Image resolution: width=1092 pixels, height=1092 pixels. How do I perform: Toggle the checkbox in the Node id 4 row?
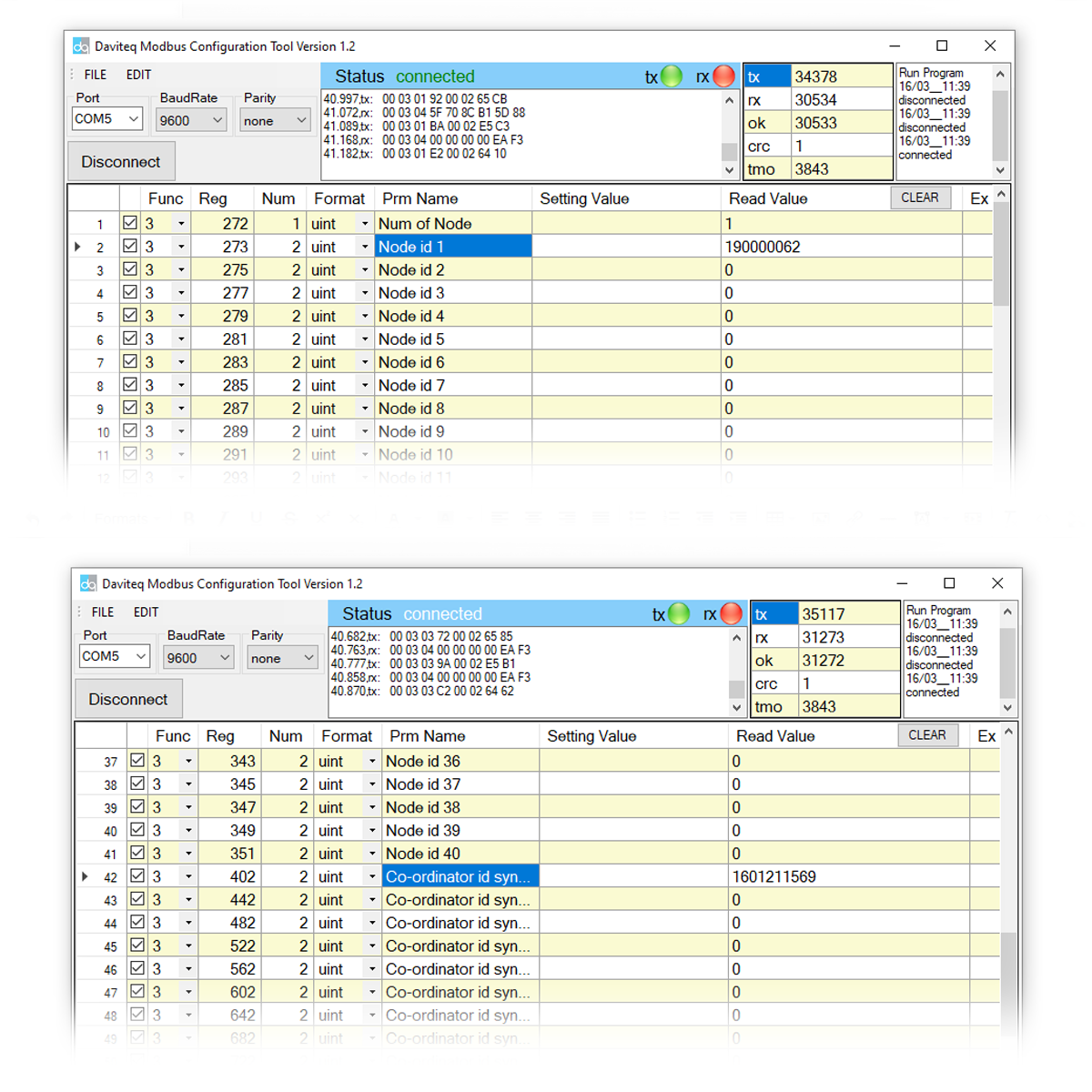pyautogui.click(x=130, y=316)
